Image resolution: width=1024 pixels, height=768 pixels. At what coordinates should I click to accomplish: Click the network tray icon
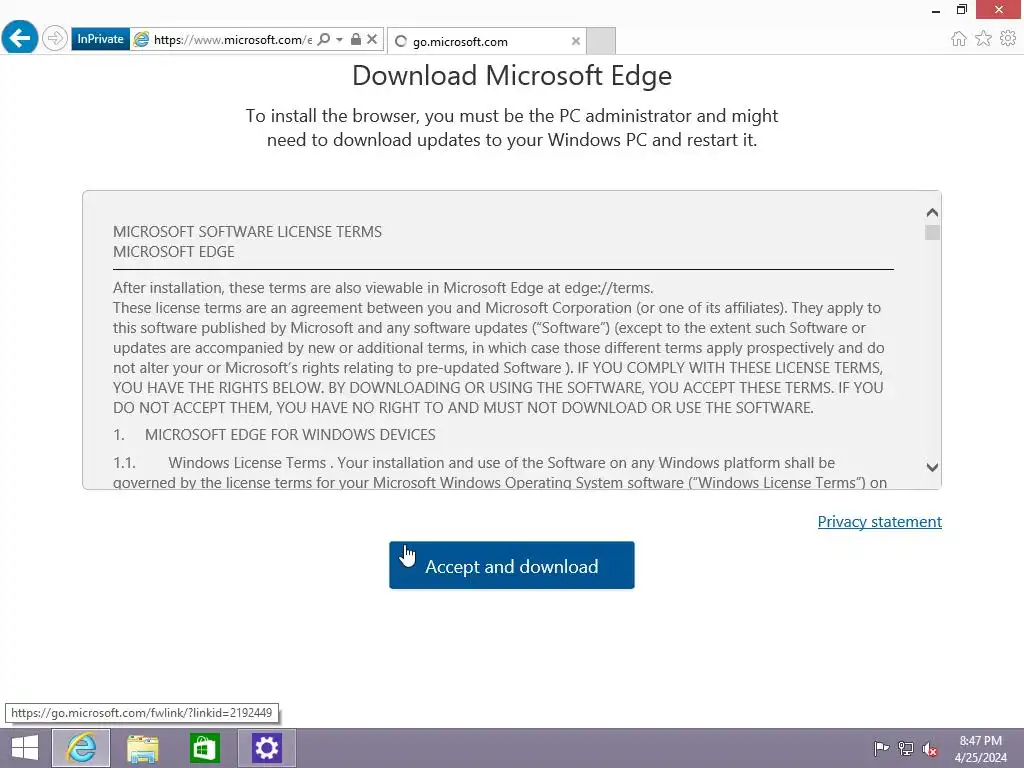(906, 748)
